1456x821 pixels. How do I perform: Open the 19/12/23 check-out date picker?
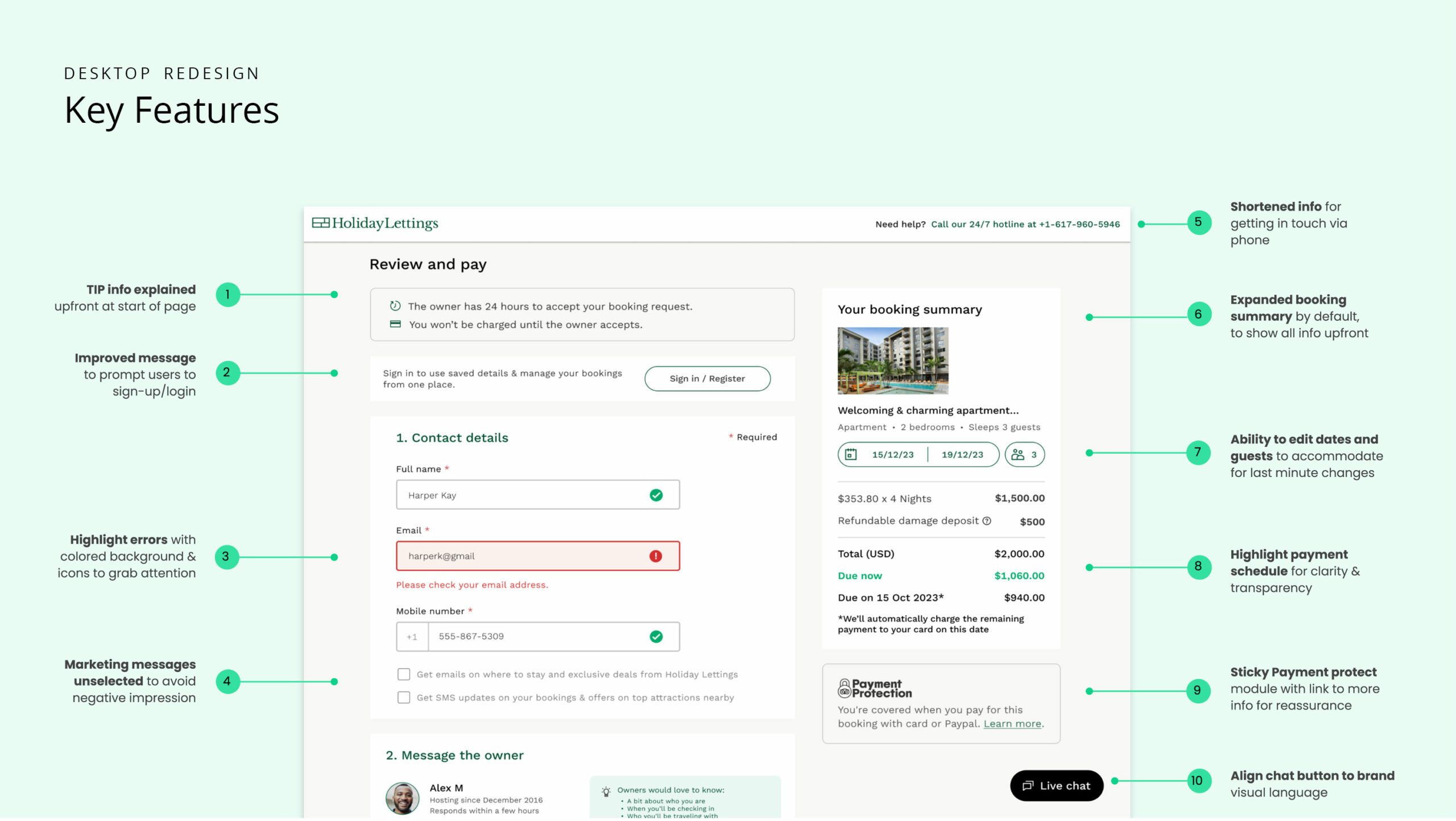coord(962,454)
